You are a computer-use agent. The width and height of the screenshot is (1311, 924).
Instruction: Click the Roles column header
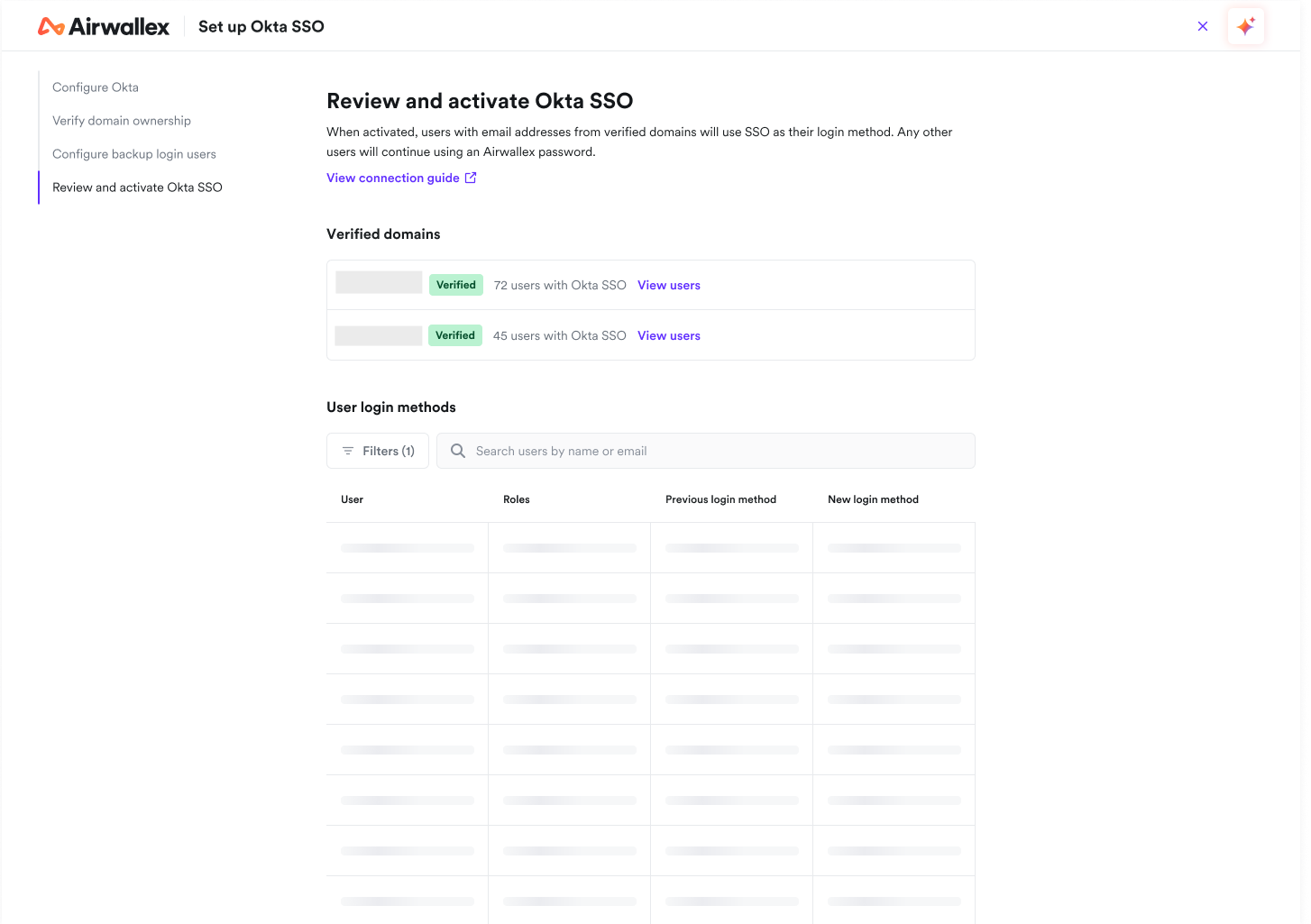click(x=517, y=499)
